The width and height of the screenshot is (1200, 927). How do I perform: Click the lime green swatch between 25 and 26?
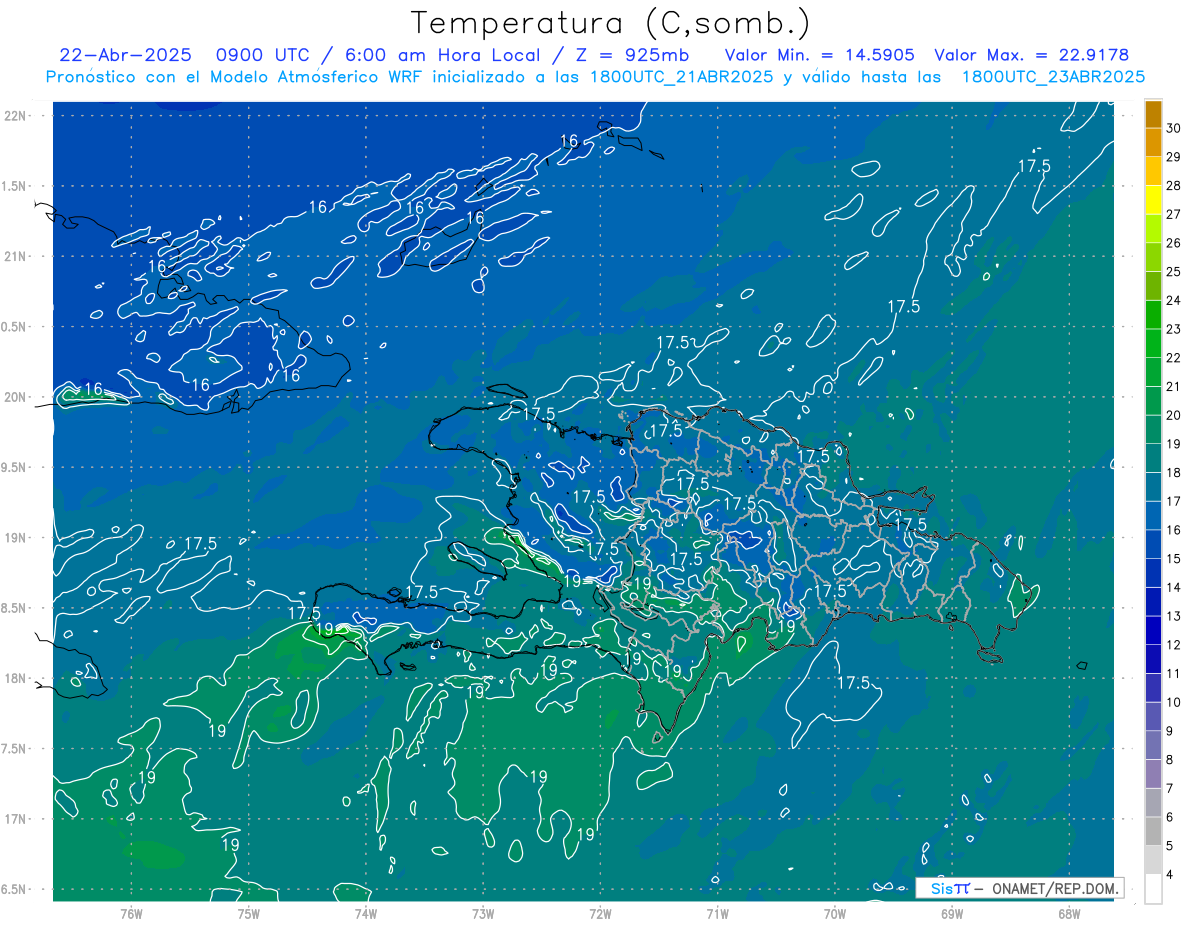[x=1153, y=257]
